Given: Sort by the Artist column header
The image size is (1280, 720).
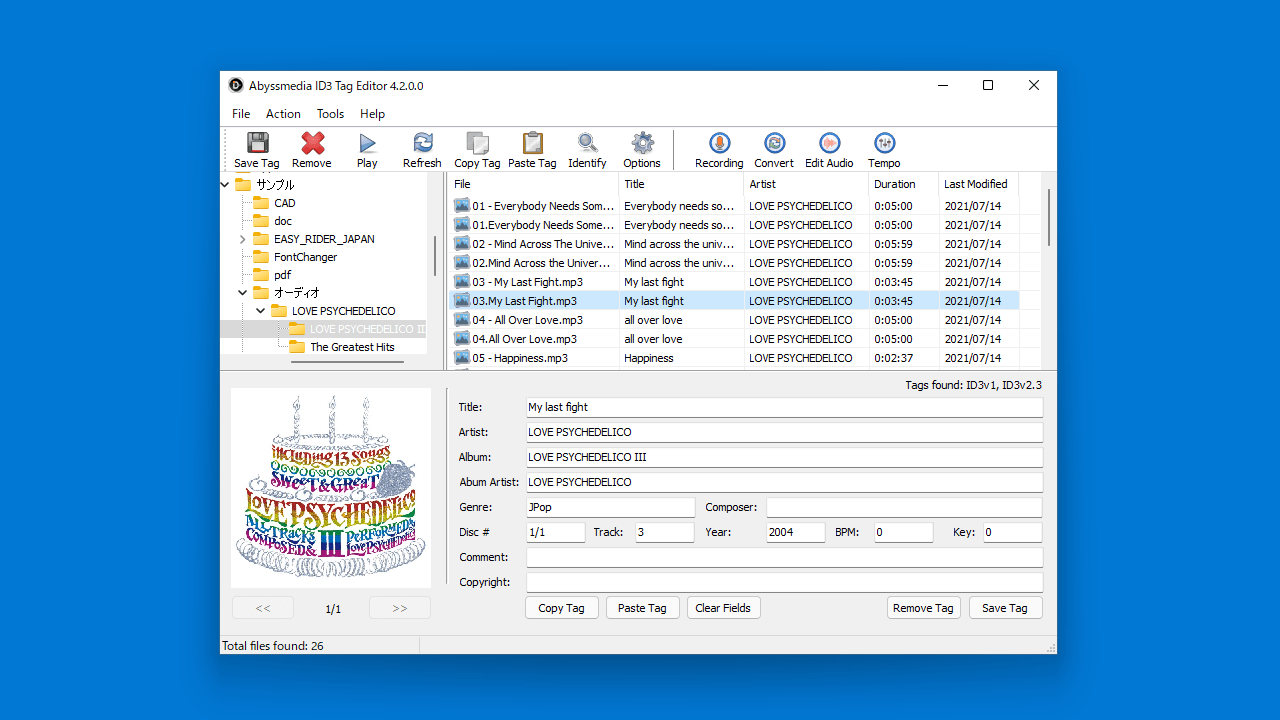Looking at the screenshot, I should pyautogui.click(x=806, y=184).
